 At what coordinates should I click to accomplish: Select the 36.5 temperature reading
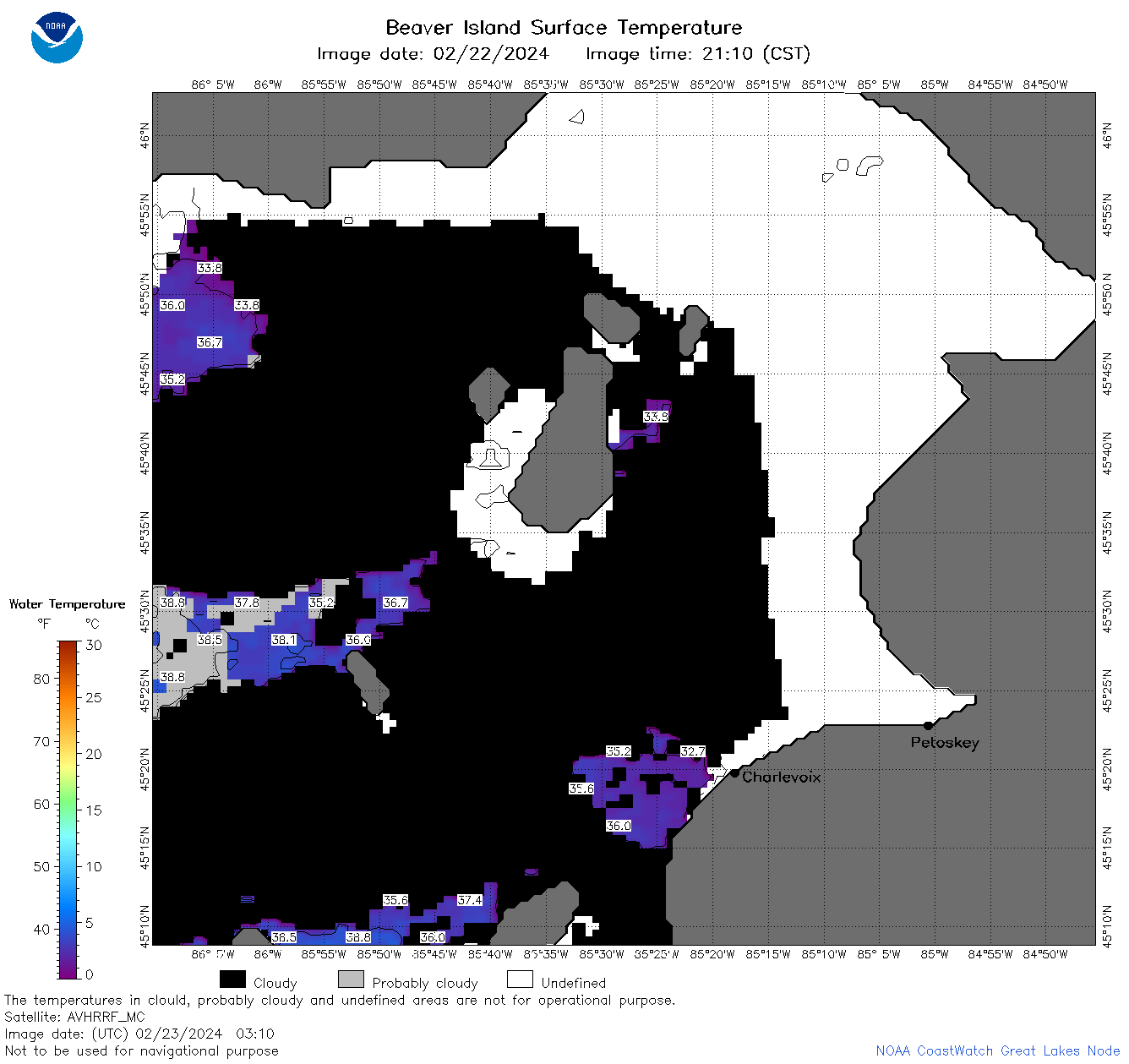point(284,937)
